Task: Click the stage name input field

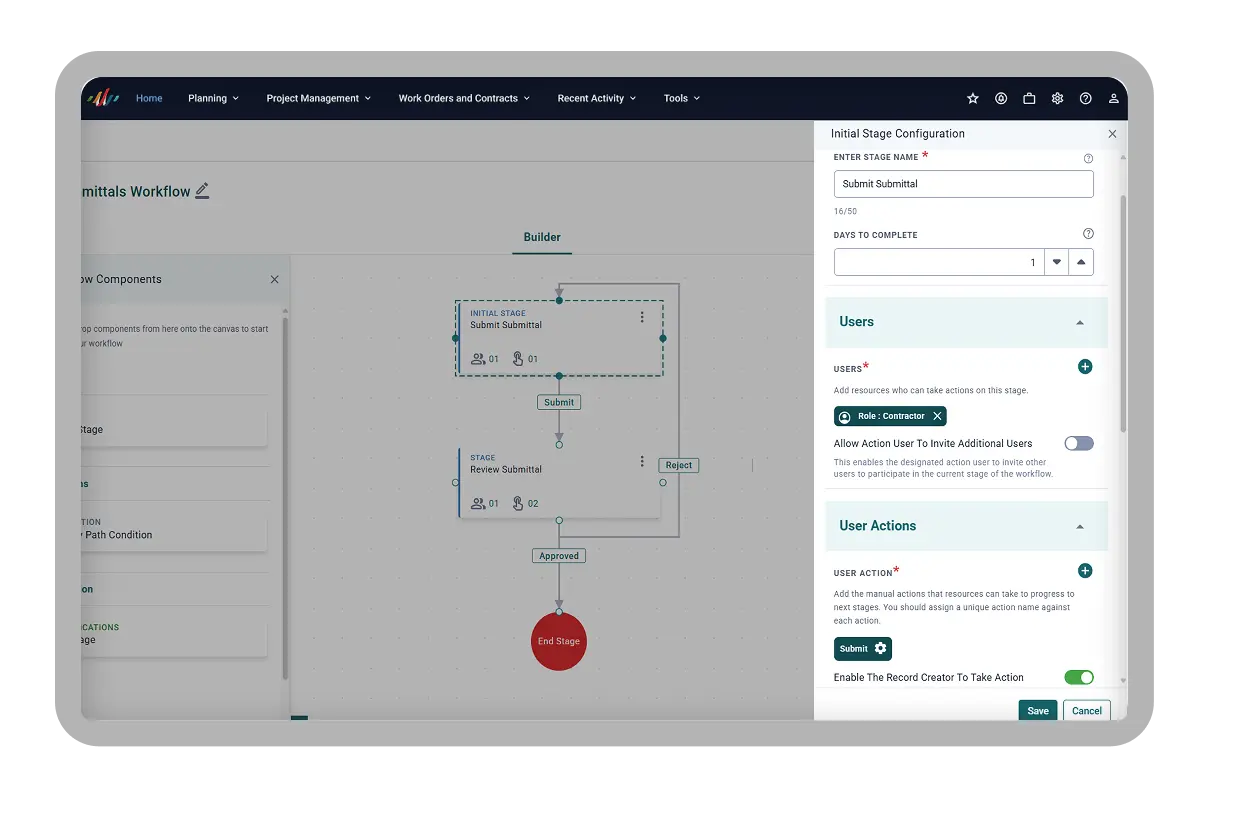Action: click(964, 184)
